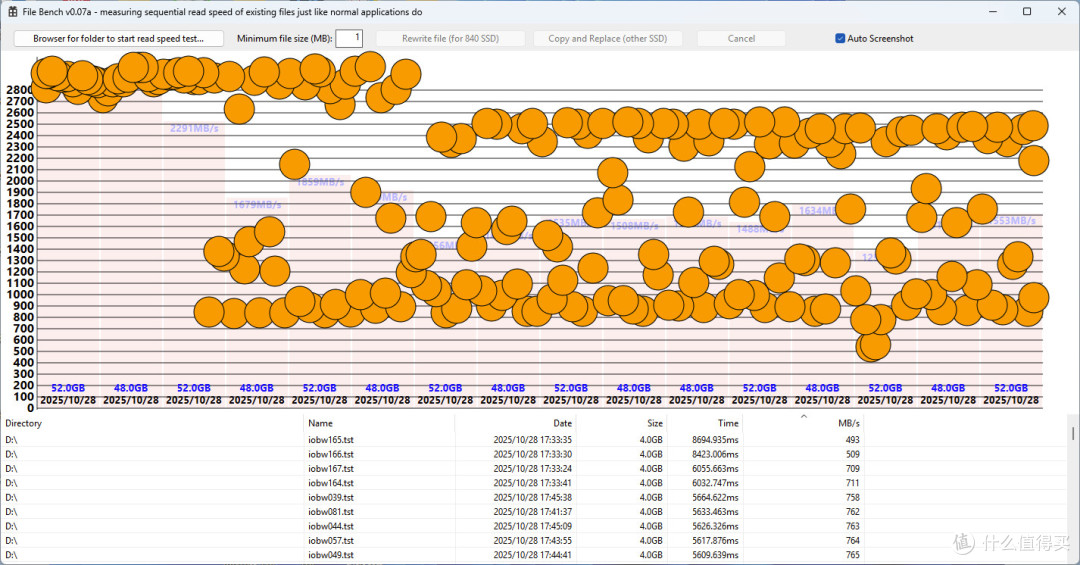Click the 709 MB/s speed value
The height and width of the screenshot is (565, 1080).
pyautogui.click(x=853, y=469)
